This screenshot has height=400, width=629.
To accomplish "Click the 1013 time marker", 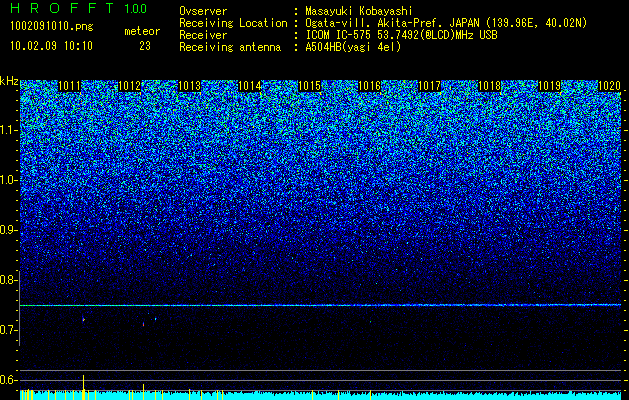I will point(189,86).
